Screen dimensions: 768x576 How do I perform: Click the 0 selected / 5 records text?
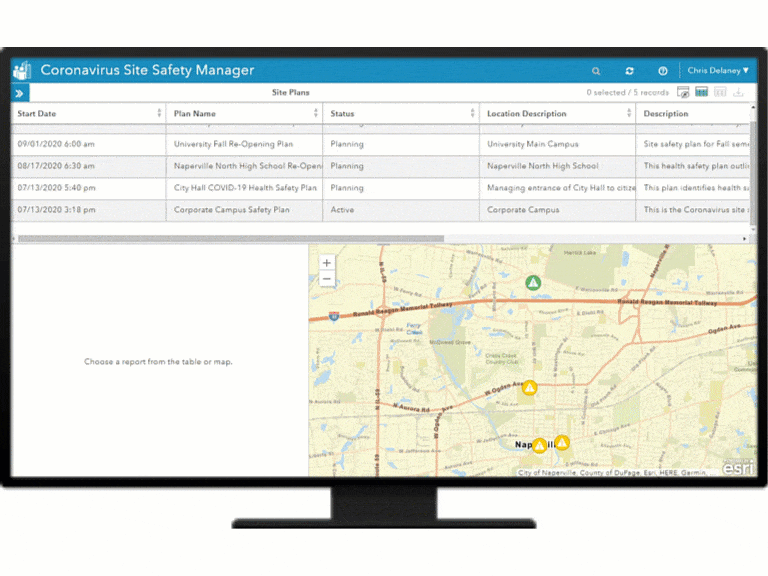coord(627,93)
